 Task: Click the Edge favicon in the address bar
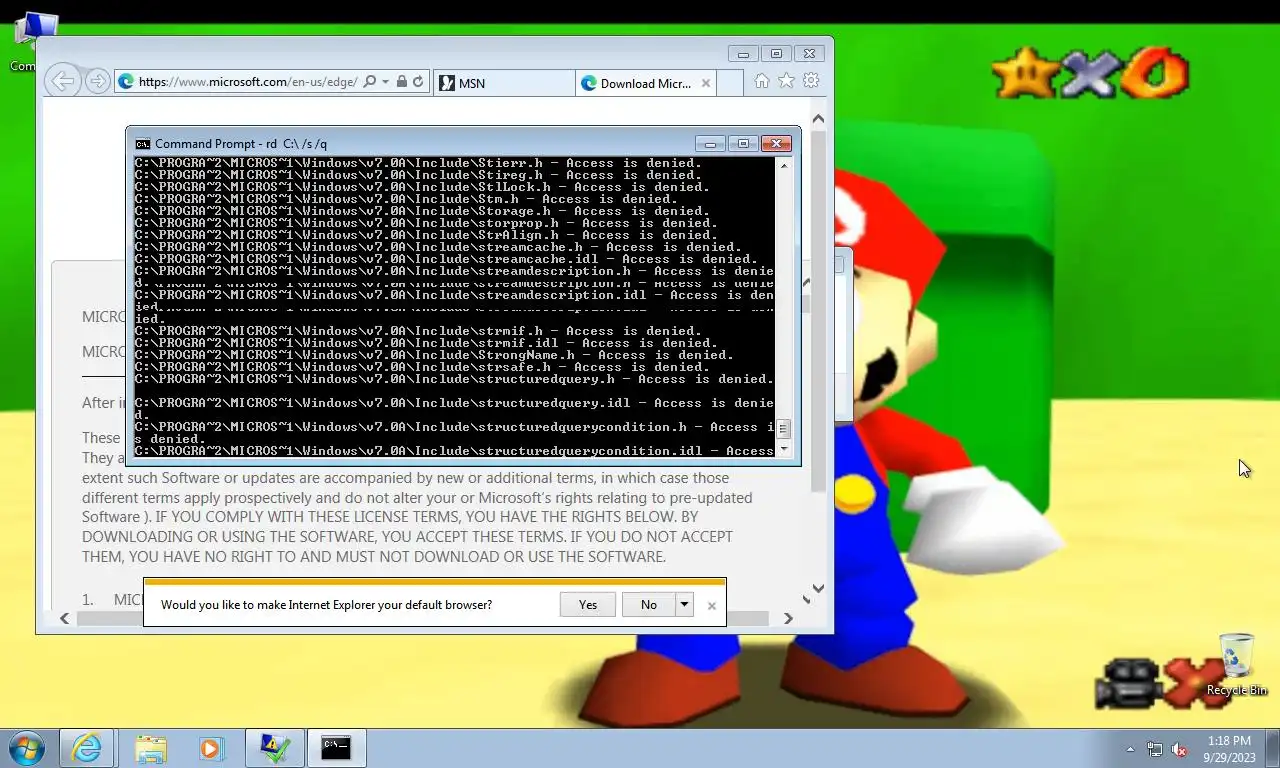[x=126, y=82]
